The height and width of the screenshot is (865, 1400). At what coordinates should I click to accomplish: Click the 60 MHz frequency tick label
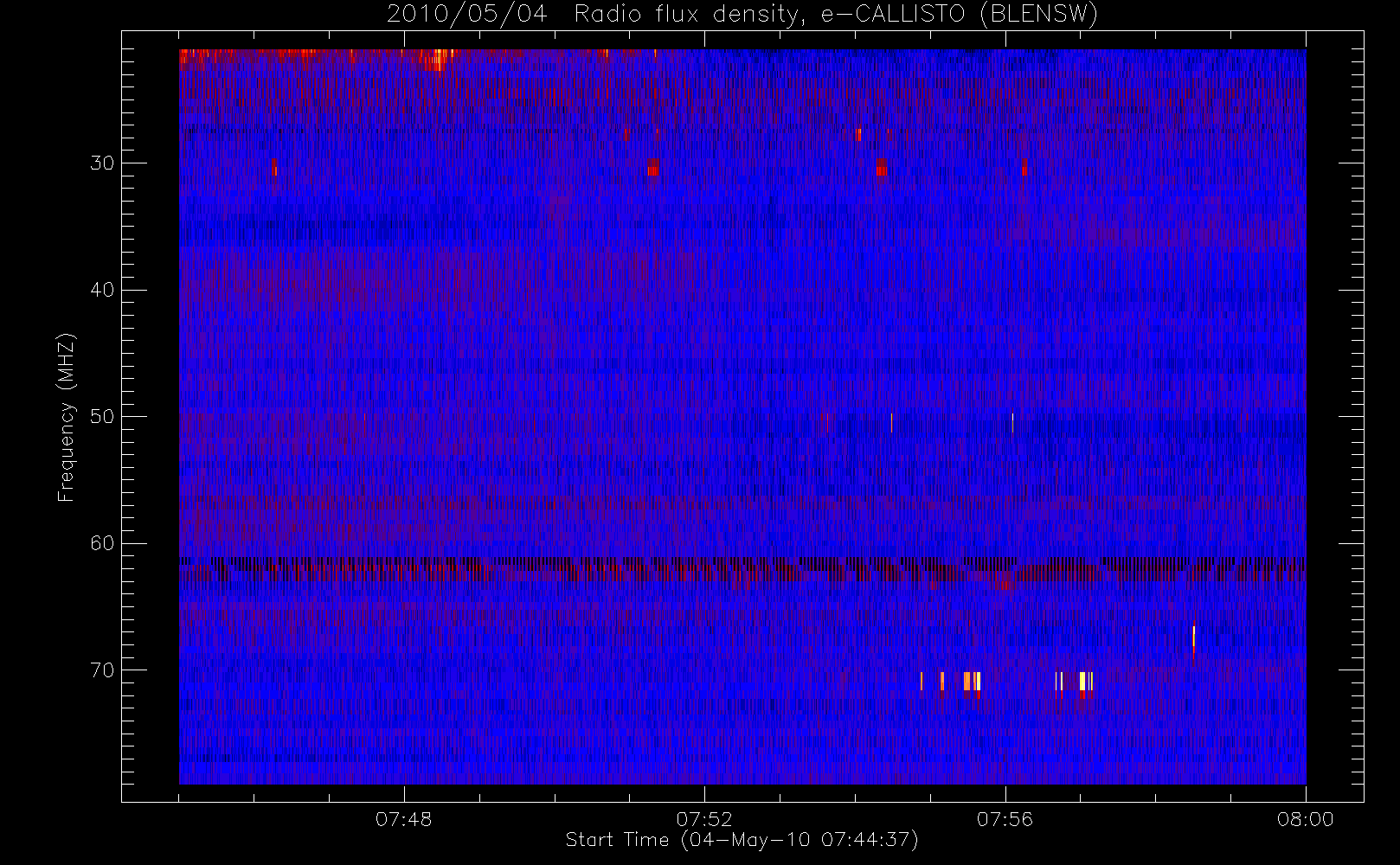tap(102, 543)
